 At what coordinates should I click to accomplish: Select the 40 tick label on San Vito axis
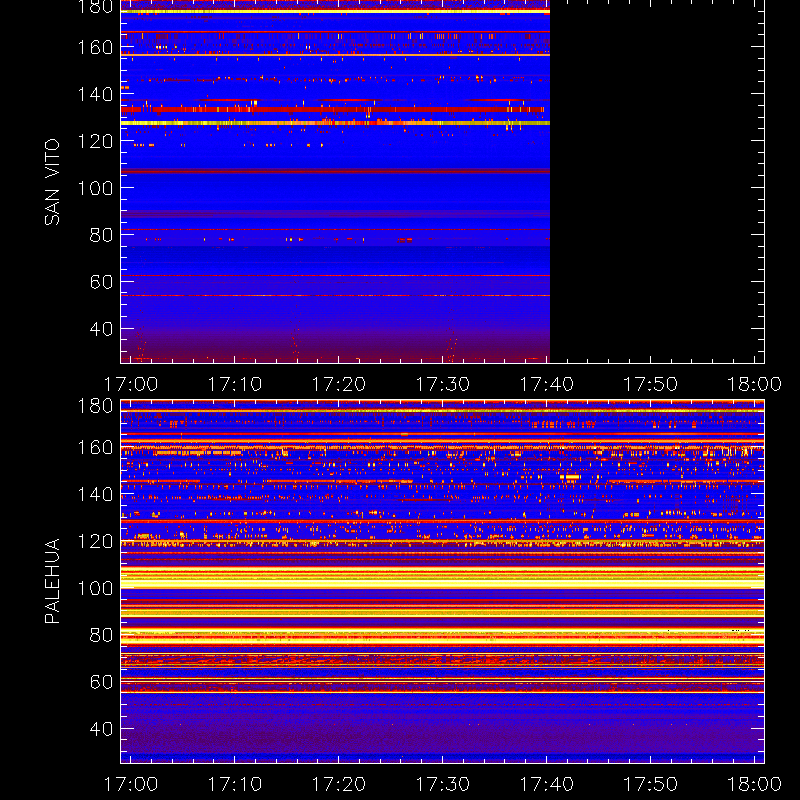click(x=101, y=329)
